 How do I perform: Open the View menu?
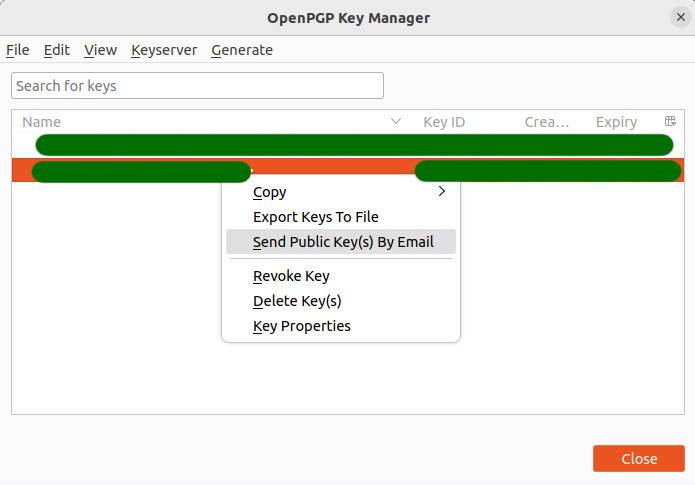100,50
